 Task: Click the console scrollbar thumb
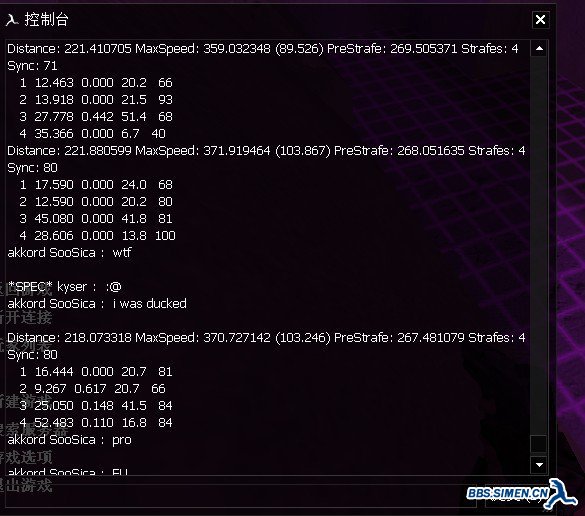pyautogui.click(x=539, y=444)
